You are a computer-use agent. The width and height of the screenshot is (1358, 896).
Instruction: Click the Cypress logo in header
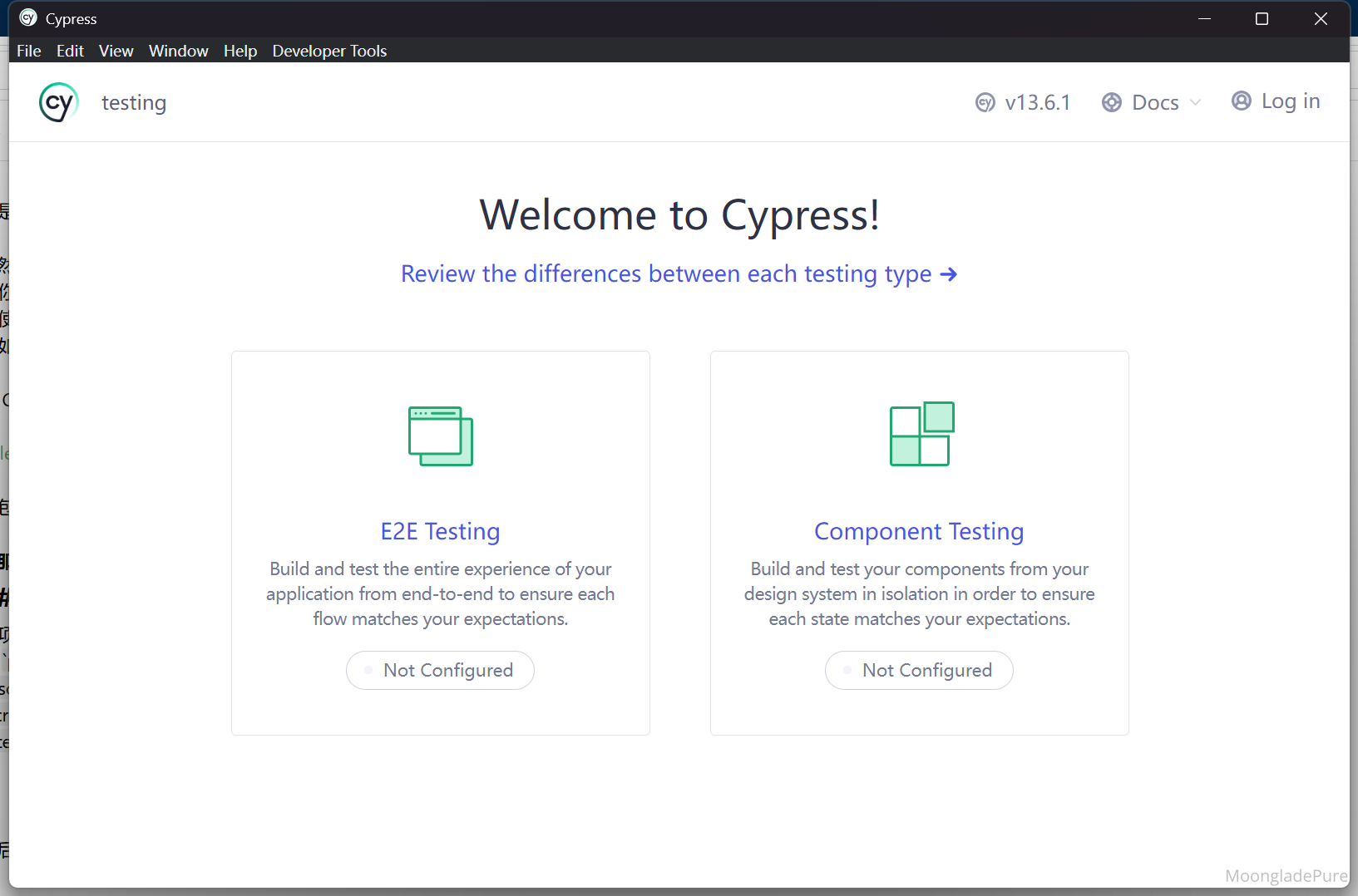58,102
